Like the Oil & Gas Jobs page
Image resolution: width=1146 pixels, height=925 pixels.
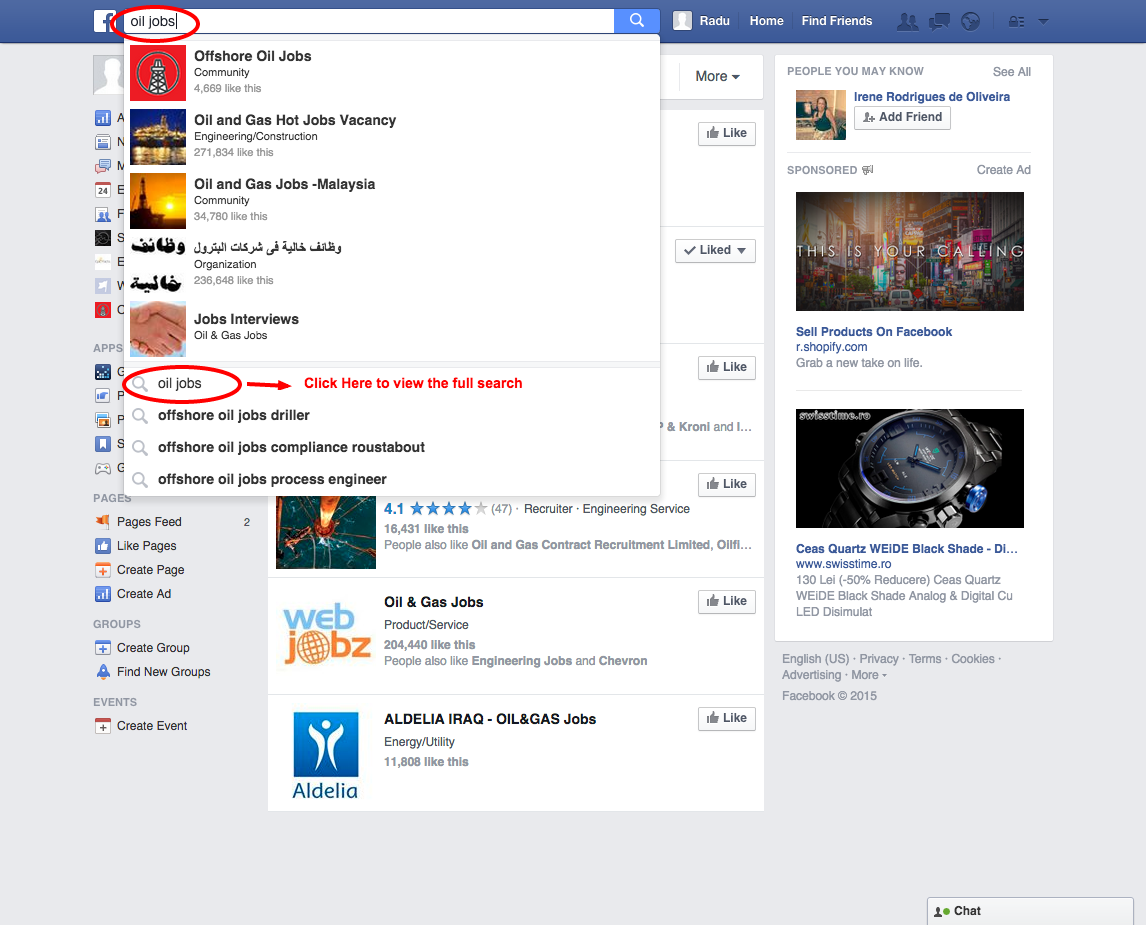tap(726, 601)
